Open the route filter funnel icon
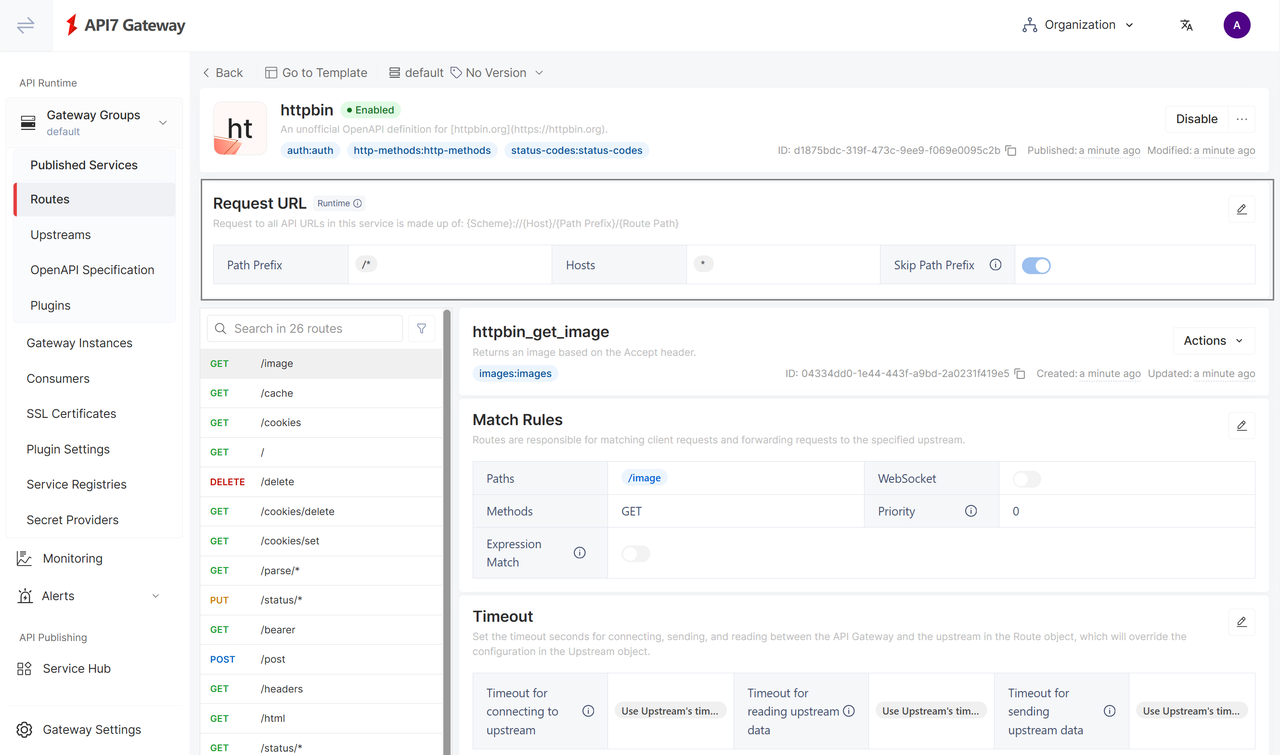 tap(422, 328)
